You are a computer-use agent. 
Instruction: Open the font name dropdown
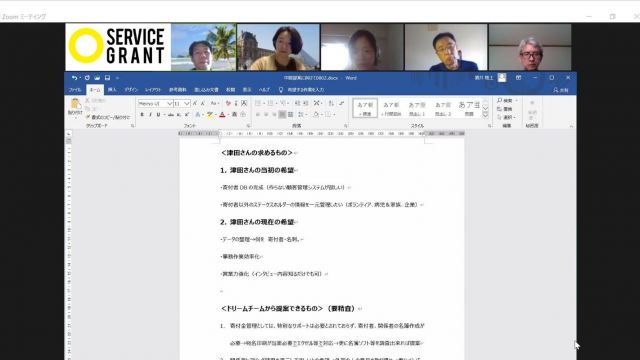pos(169,104)
